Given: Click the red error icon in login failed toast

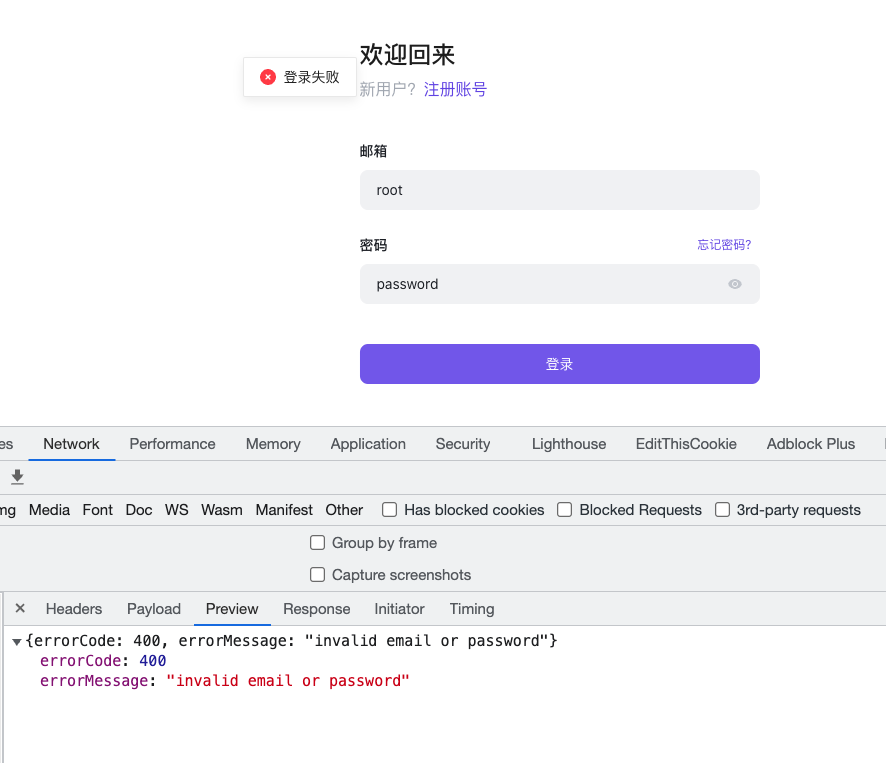Looking at the screenshot, I should [x=268, y=77].
